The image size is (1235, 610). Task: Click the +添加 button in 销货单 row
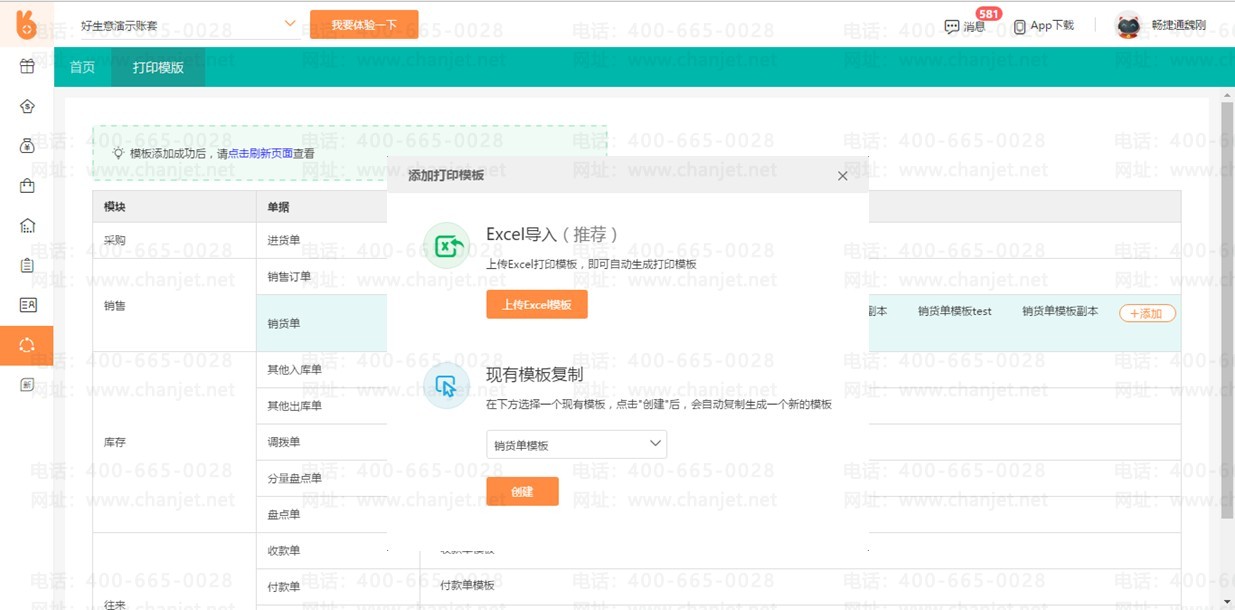tap(1147, 313)
